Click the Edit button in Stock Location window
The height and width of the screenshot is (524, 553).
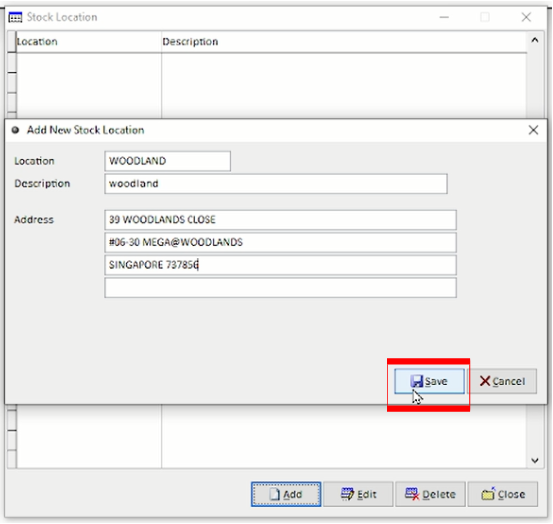[358, 494]
